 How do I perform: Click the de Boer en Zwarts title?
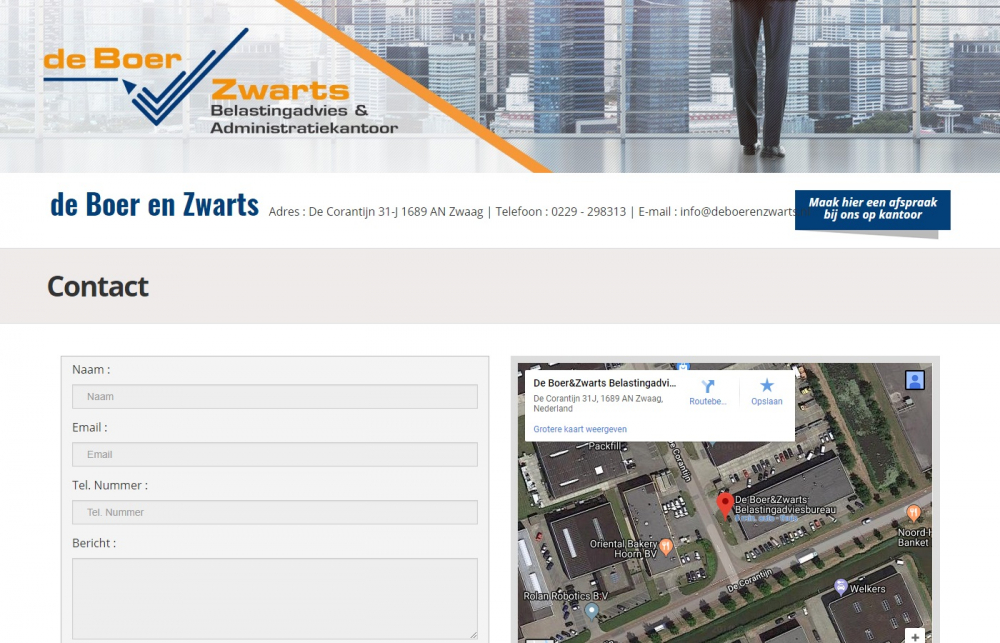pos(154,204)
